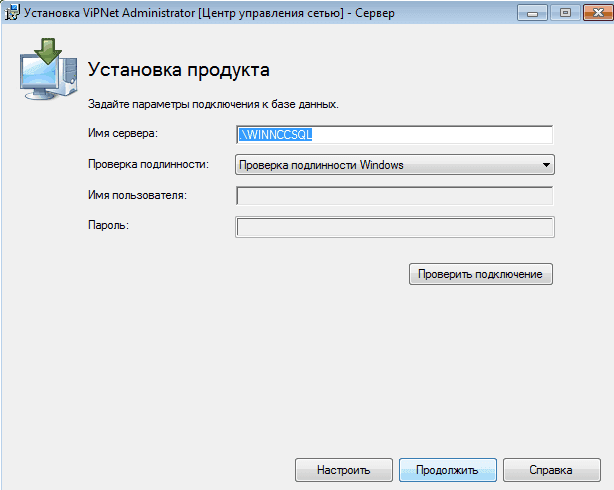
Task: Open help with the 'Справка' button
Action: click(550, 469)
